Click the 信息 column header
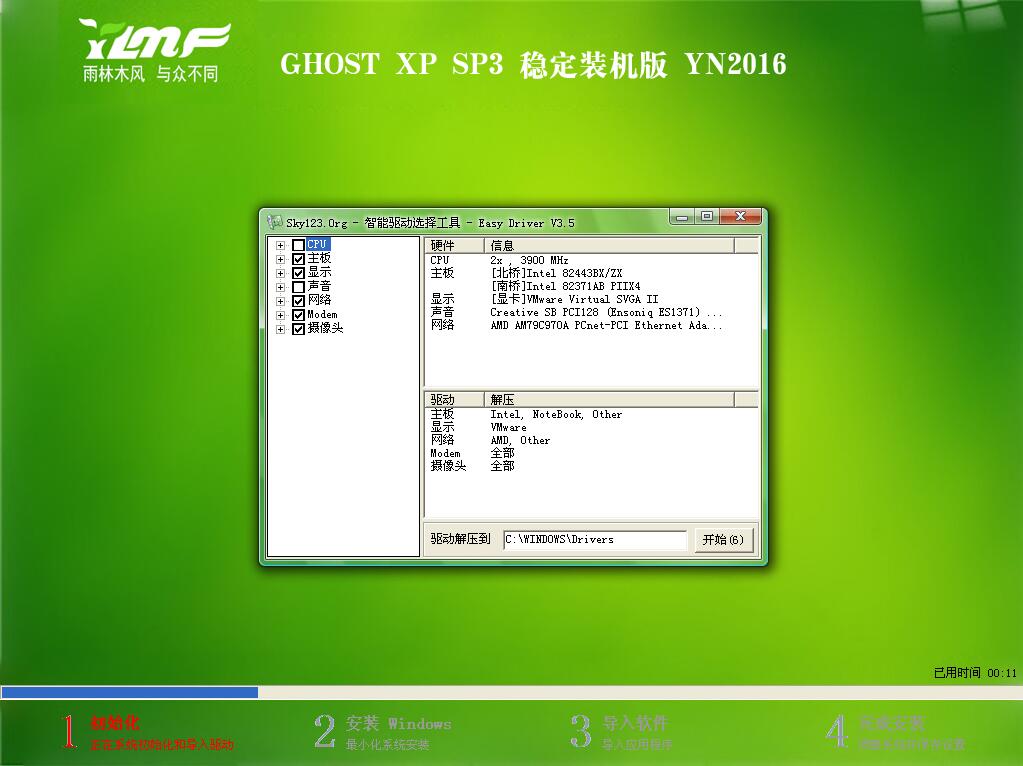 tap(609, 245)
